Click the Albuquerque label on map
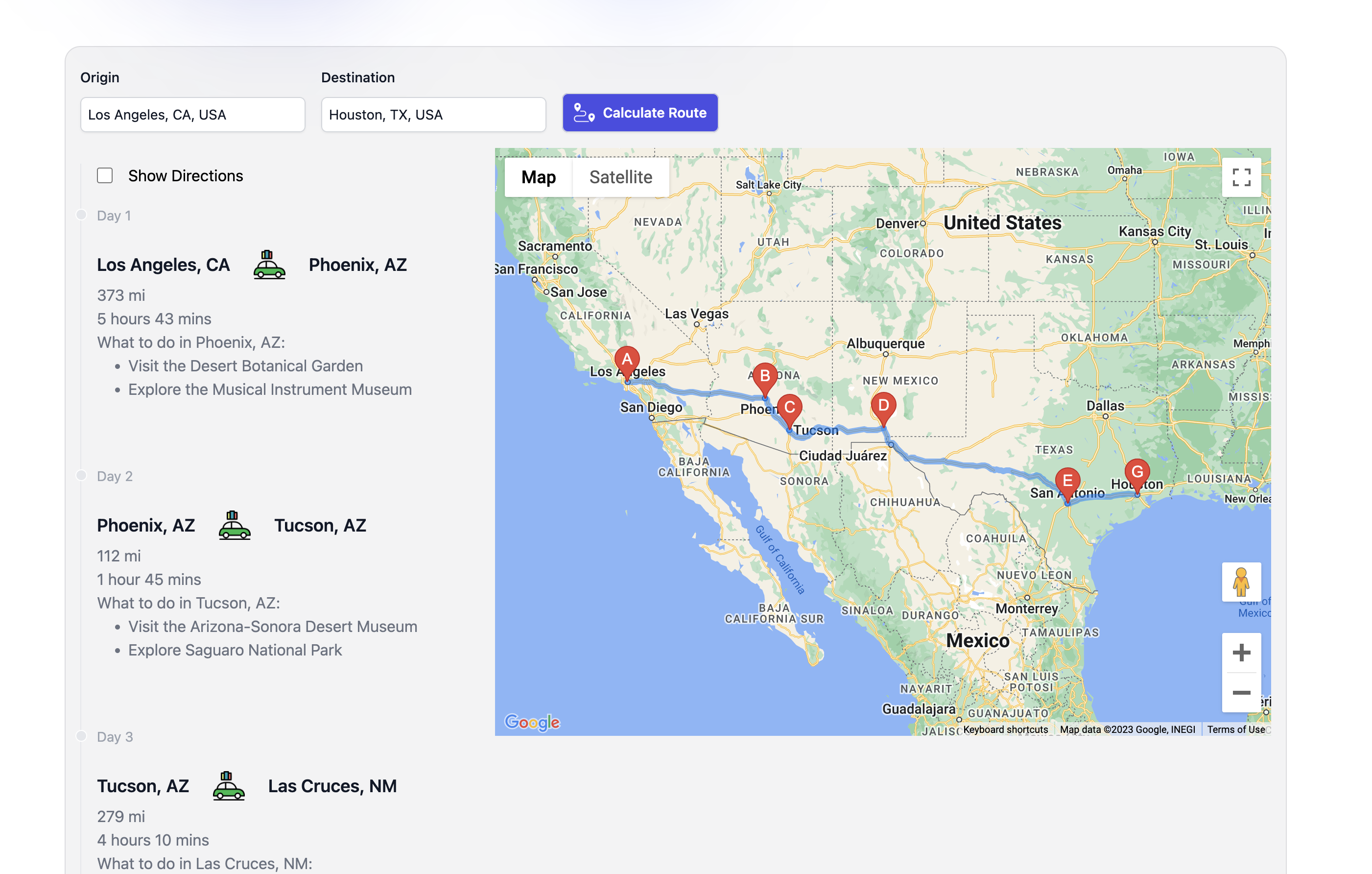The image size is (1372, 874). (x=885, y=343)
